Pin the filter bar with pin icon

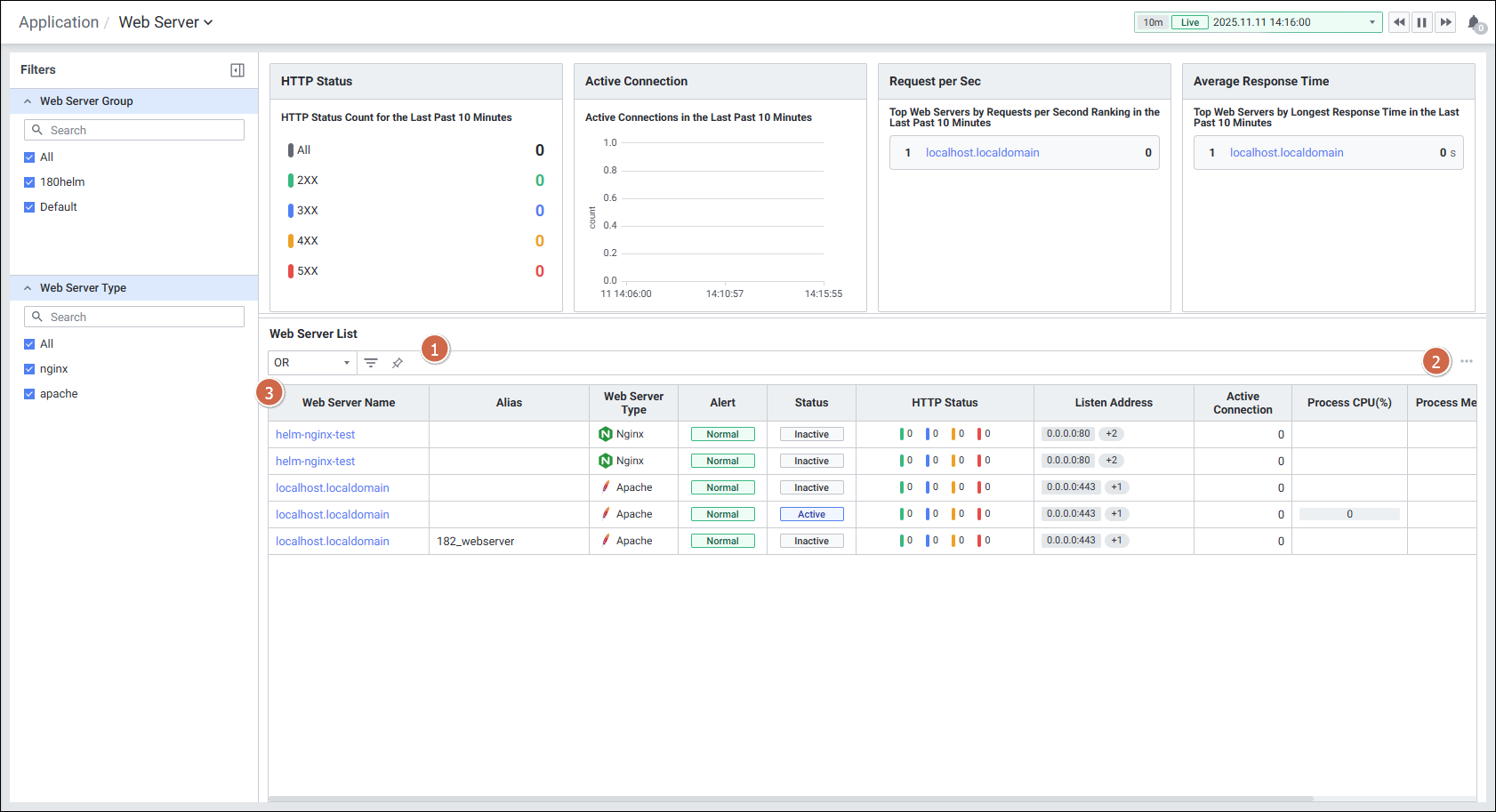point(398,363)
